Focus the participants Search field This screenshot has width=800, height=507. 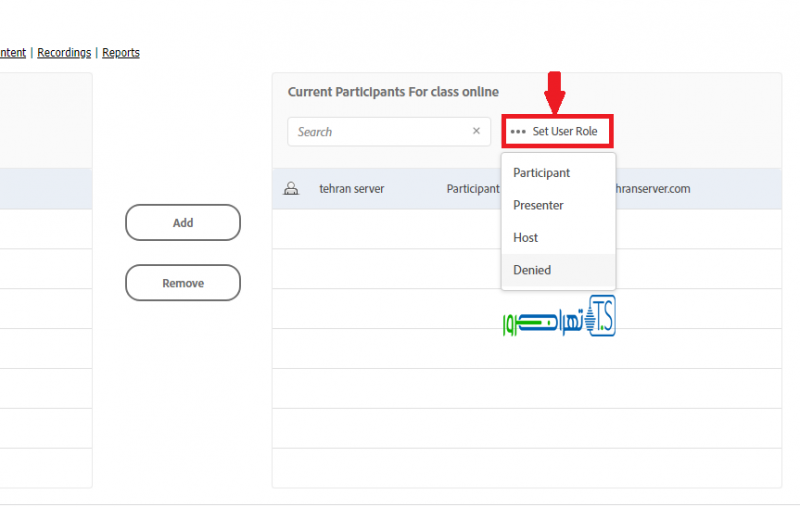pos(380,131)
